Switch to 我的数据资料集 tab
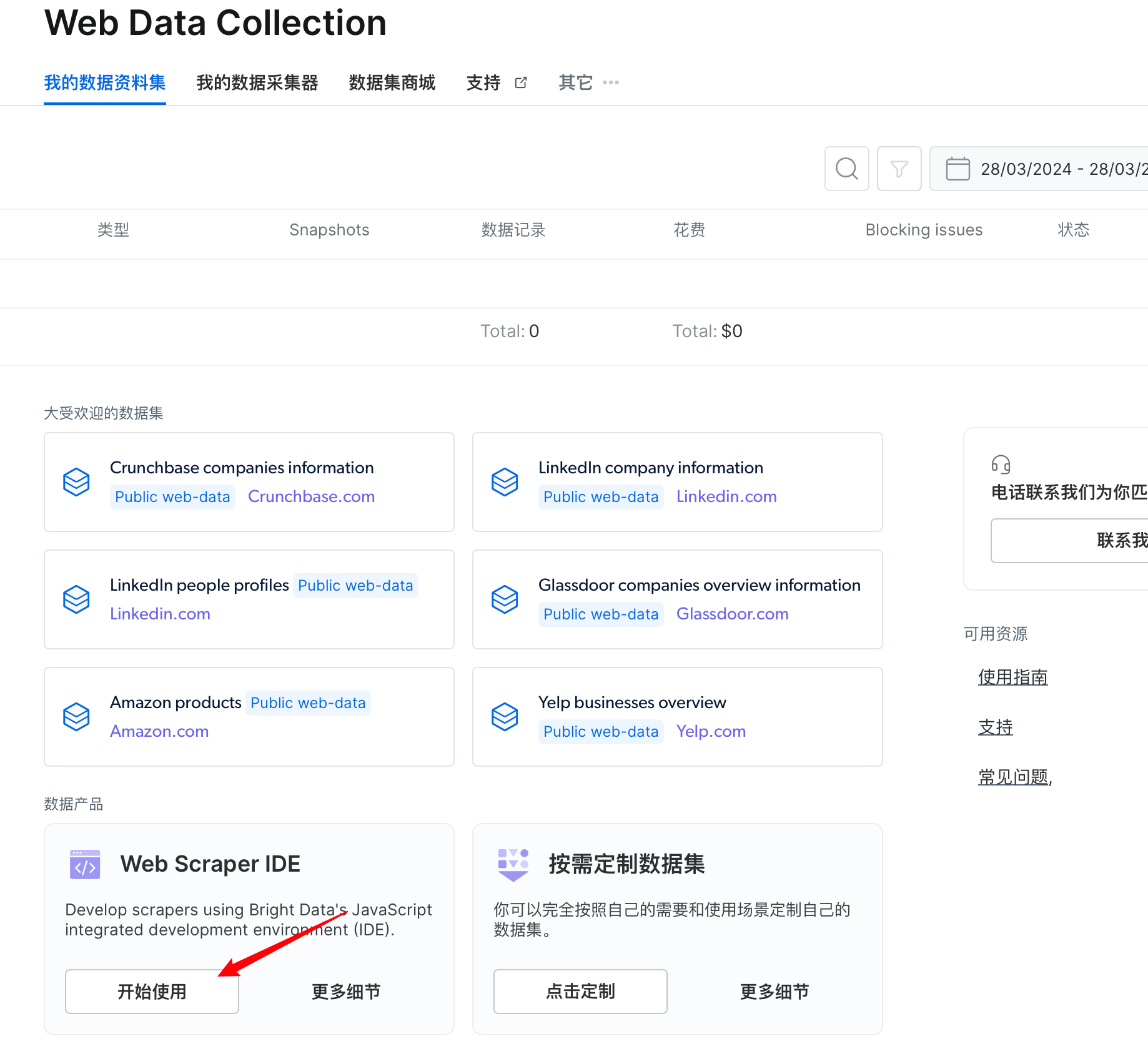The width and height of the screenshot is (1148, 1044). (105, 82)
